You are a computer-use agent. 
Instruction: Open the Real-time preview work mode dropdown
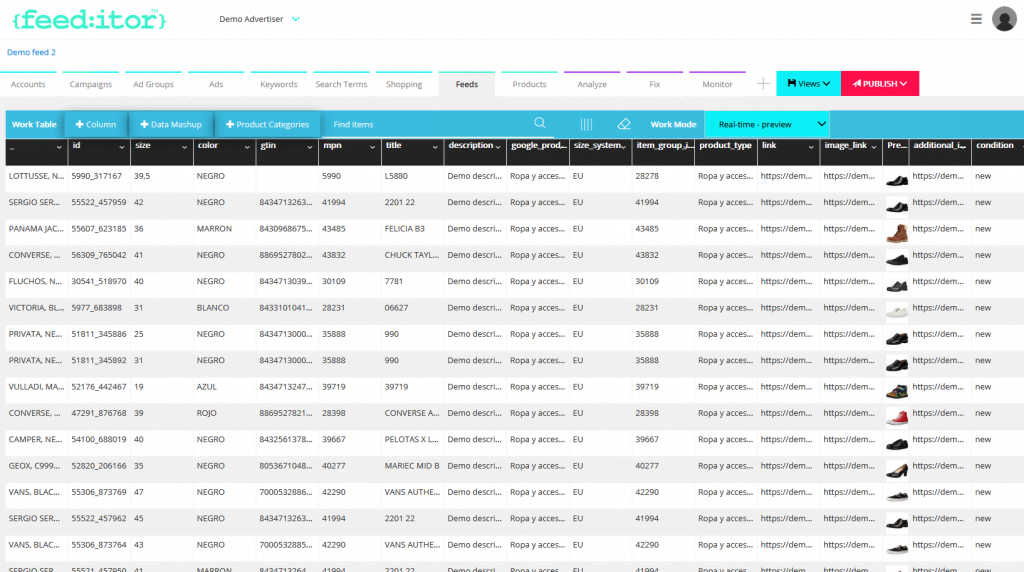click(x=767, y=124)
